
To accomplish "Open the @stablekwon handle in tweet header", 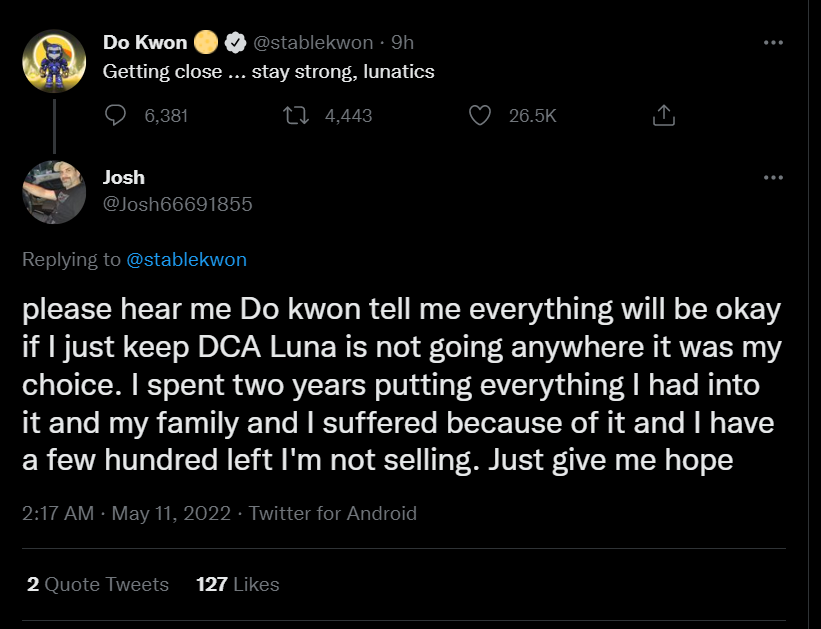I will (x=313, y=43).
